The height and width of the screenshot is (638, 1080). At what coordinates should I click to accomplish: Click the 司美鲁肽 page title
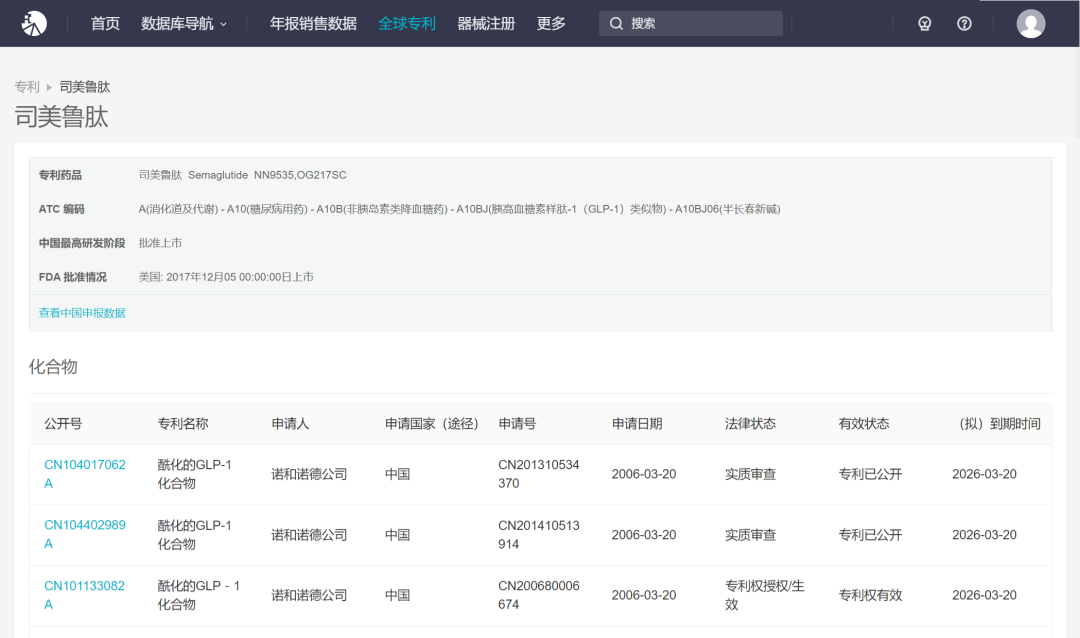[61, 116]
